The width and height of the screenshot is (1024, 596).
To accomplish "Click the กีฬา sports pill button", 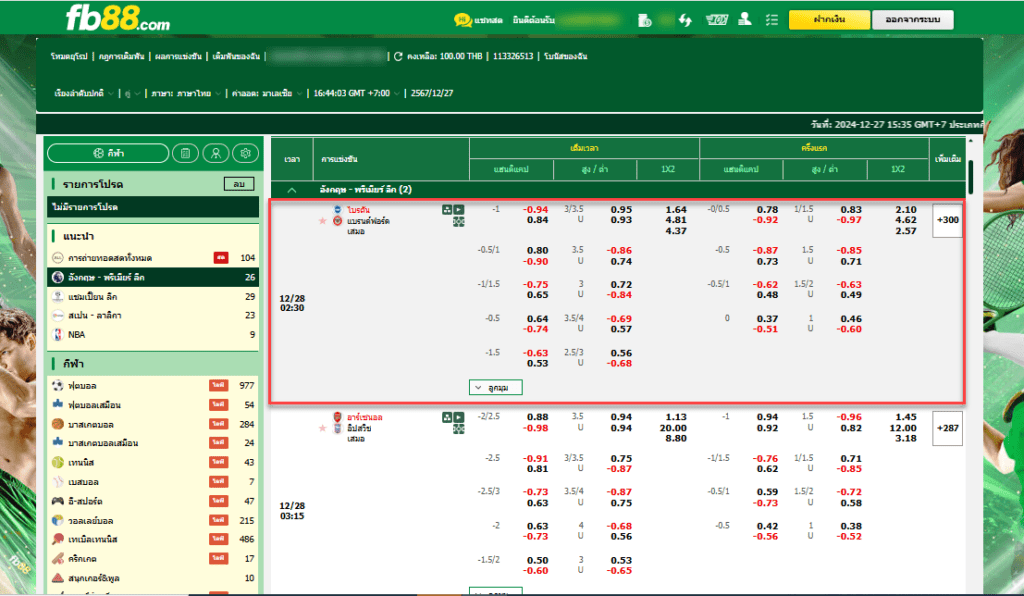I will click(x=108, y=153).
